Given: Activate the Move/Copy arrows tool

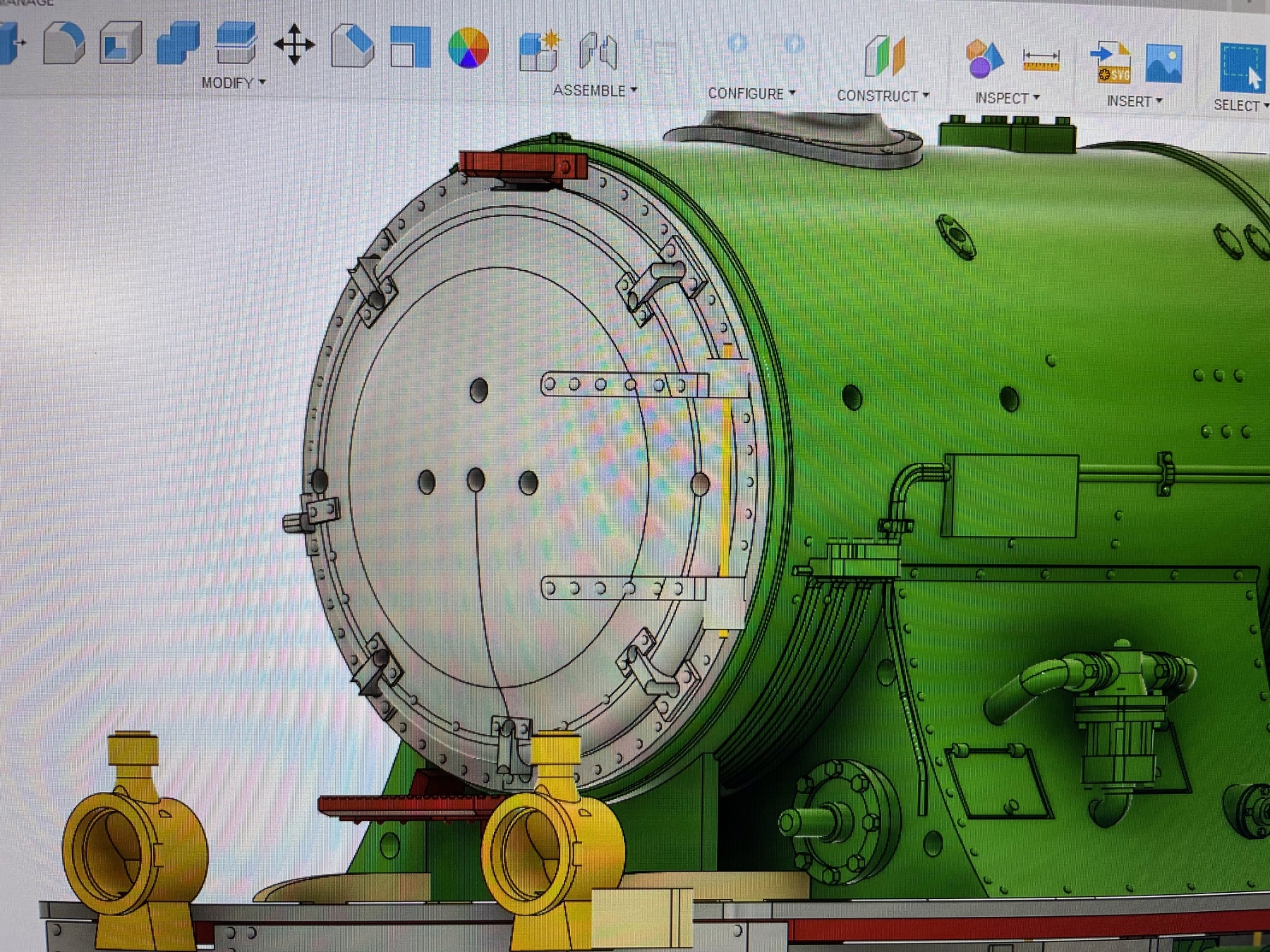Looking at the screenshot, I should 294,45.
